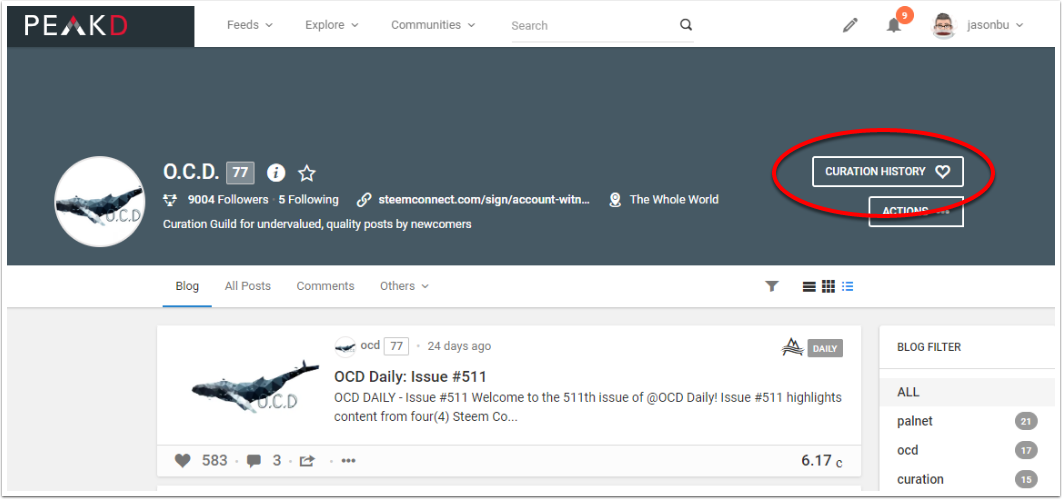Click the location pin icon

[615, 200]
